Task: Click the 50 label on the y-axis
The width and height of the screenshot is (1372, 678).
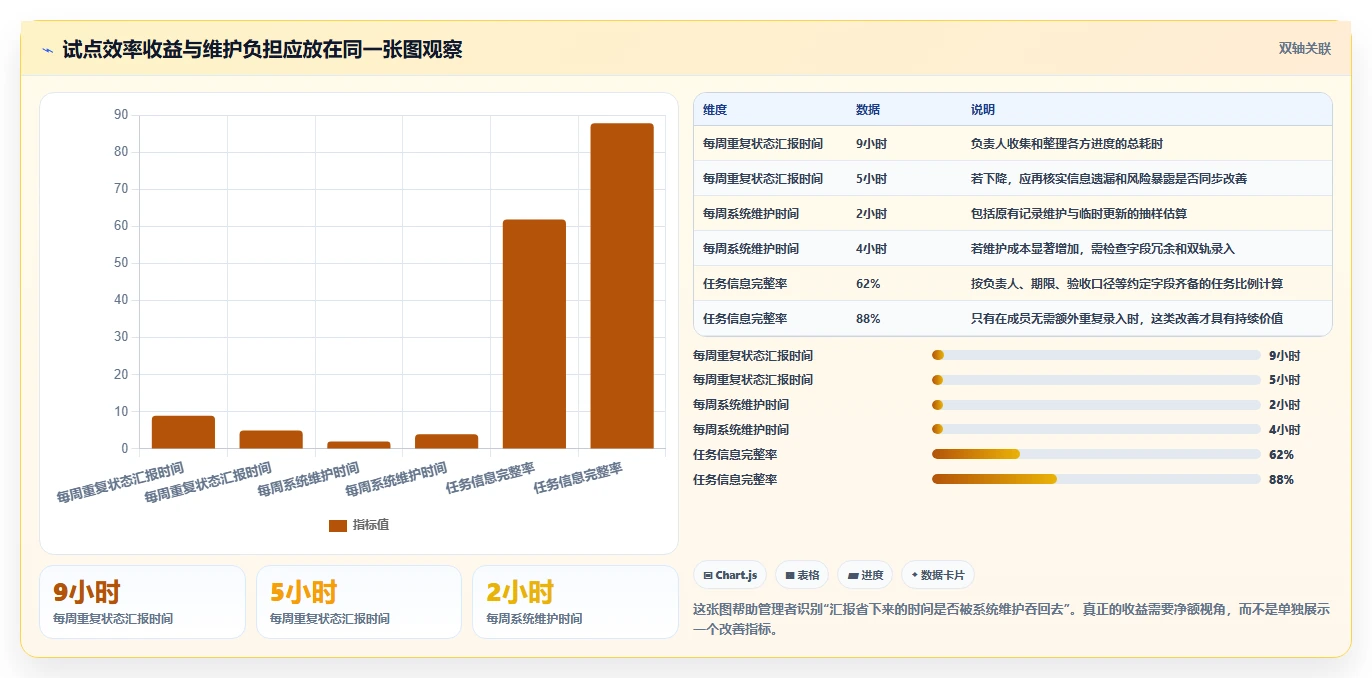Action: pyautogui.click(x=121, y=263)
